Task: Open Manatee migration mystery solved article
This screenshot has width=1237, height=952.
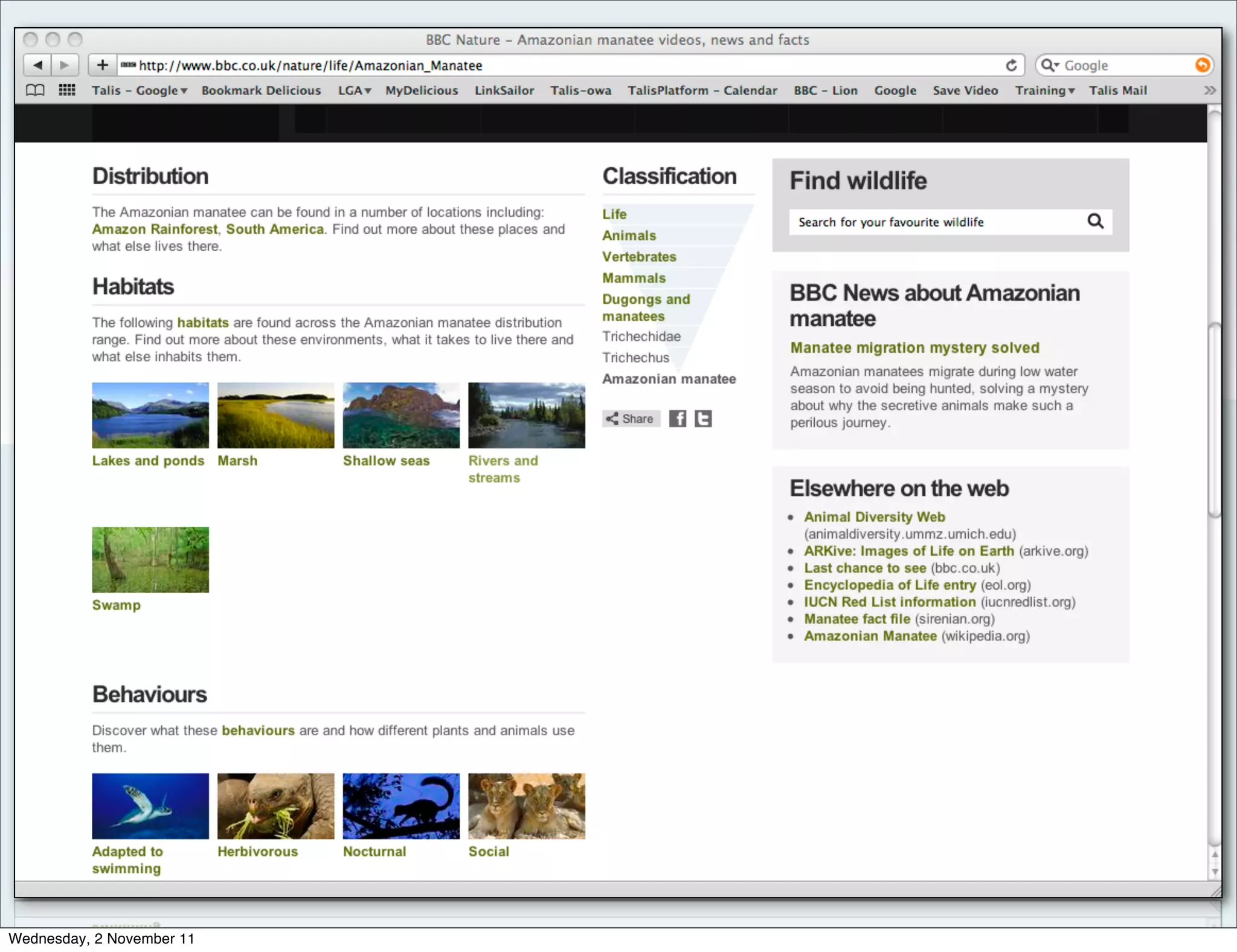Action: [914, 348]
